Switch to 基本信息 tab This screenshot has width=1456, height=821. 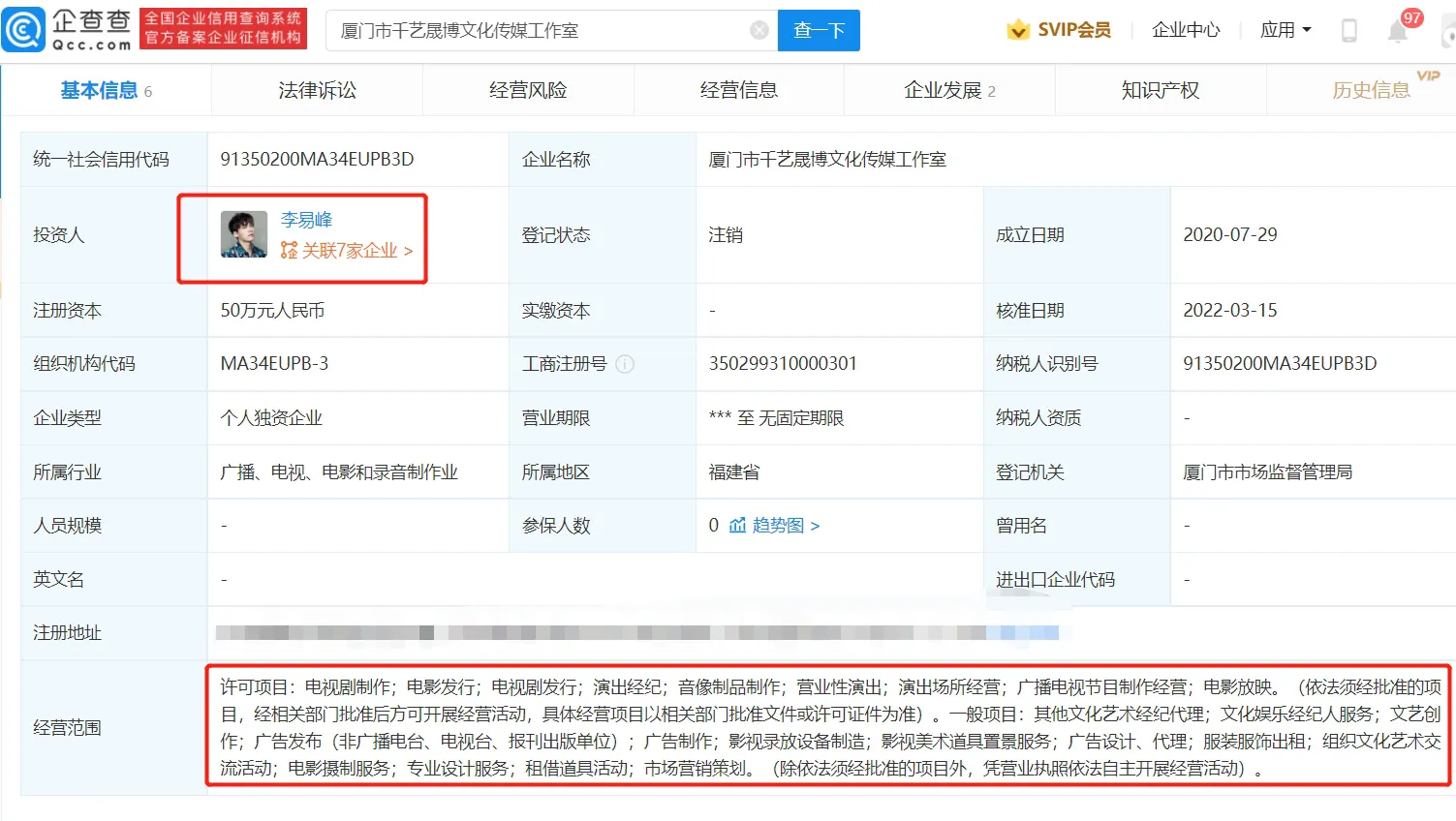[106, 90]
